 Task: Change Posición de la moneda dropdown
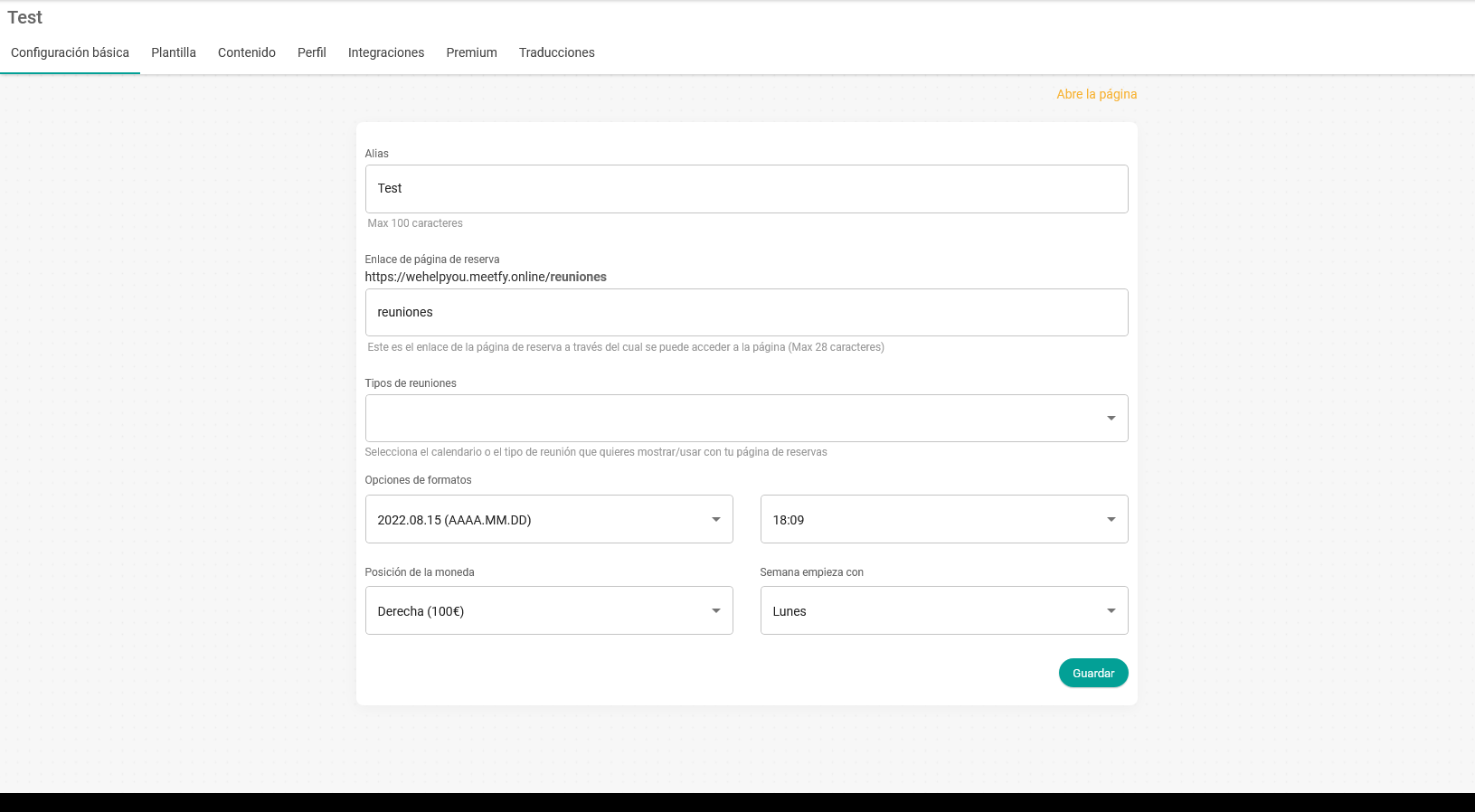[549, 610]
